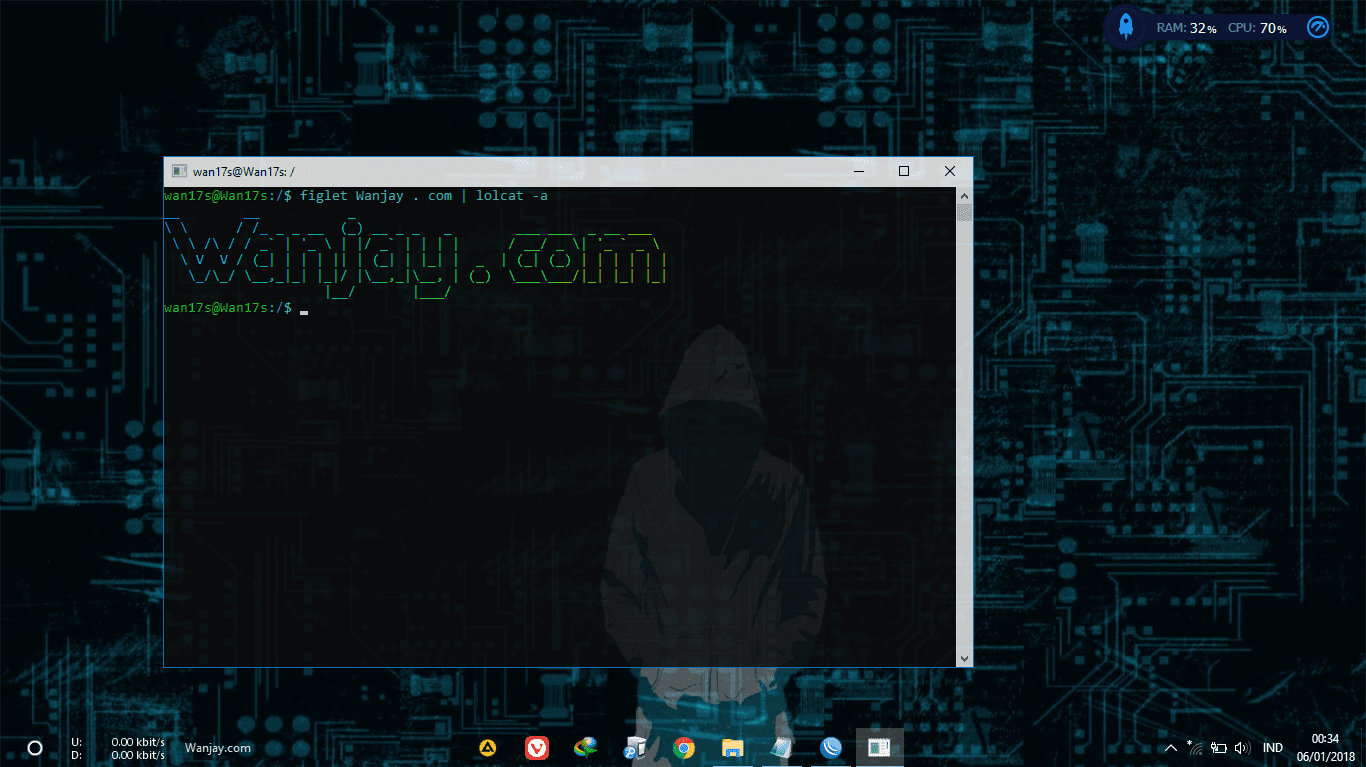Open the Wi-Fi network tray icon

(x=1194, y=747)
